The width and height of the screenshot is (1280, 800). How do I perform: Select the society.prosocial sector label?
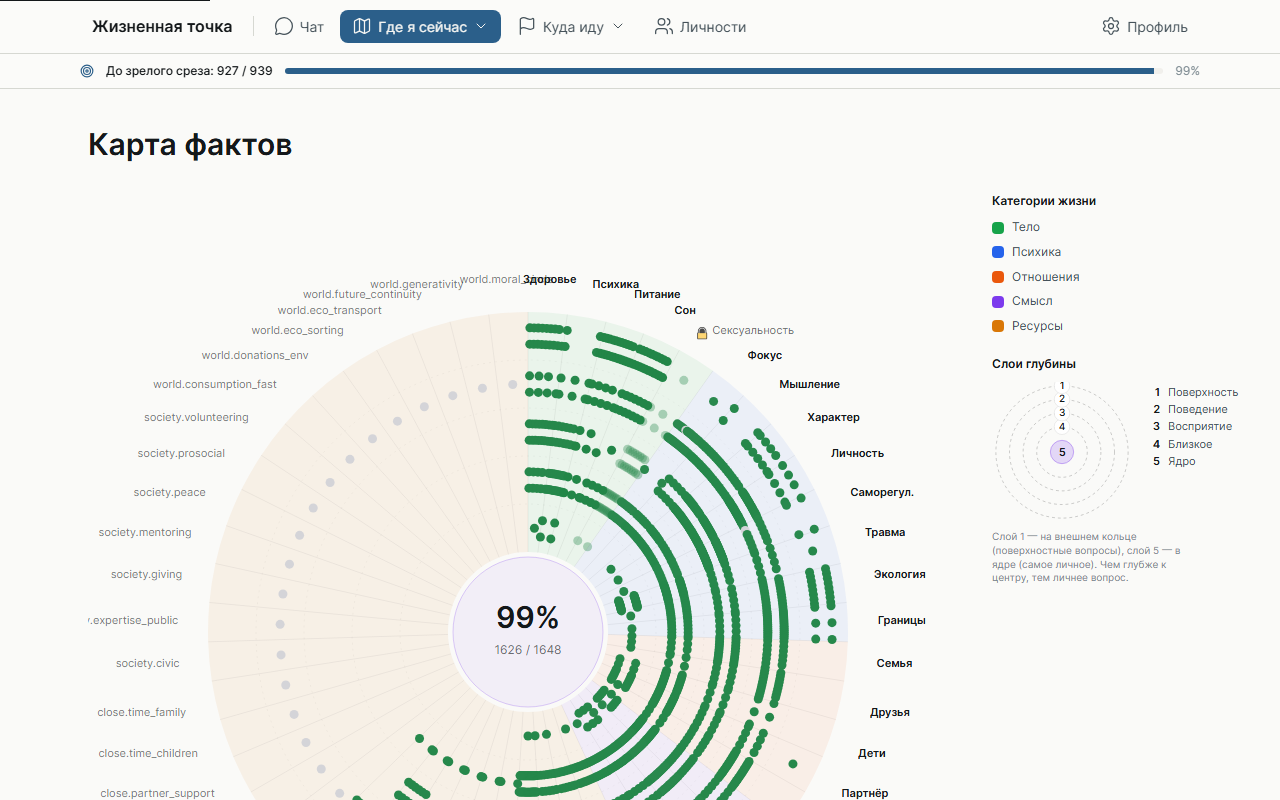point(181,453)
